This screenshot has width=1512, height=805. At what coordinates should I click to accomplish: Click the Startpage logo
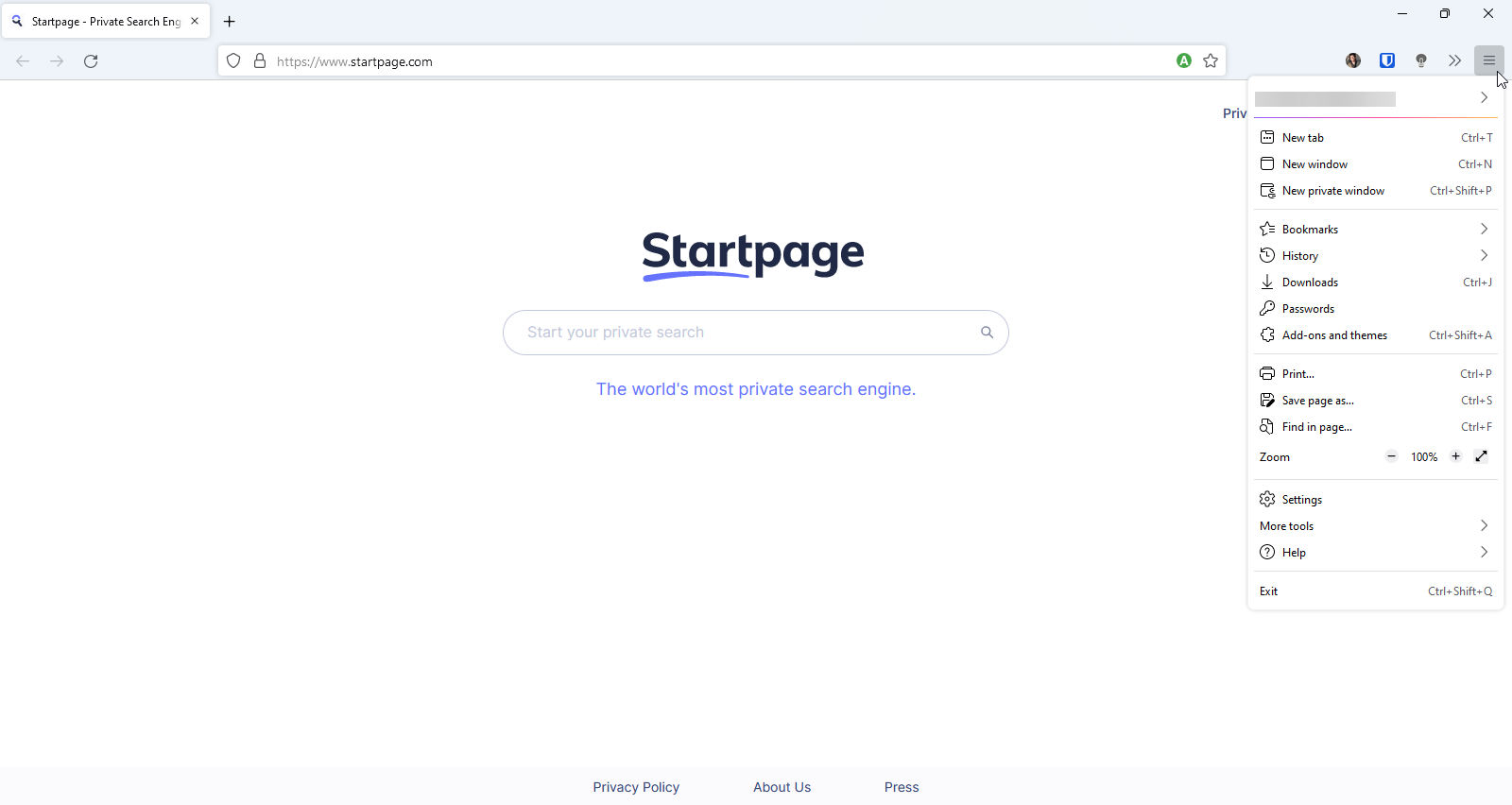coord(753,255)
